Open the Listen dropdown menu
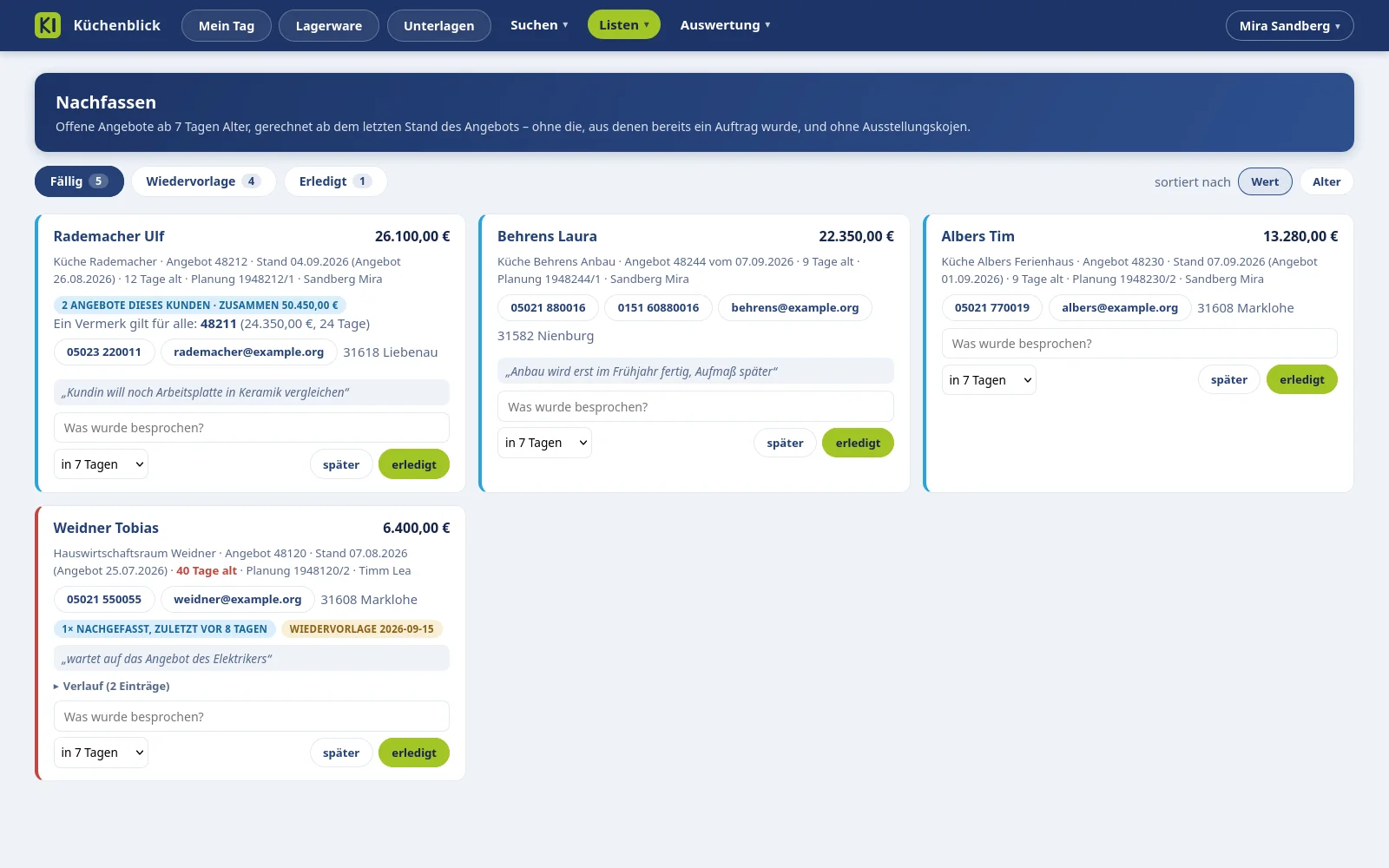Viewport: 1389px width, 868px height. point(624,25)
